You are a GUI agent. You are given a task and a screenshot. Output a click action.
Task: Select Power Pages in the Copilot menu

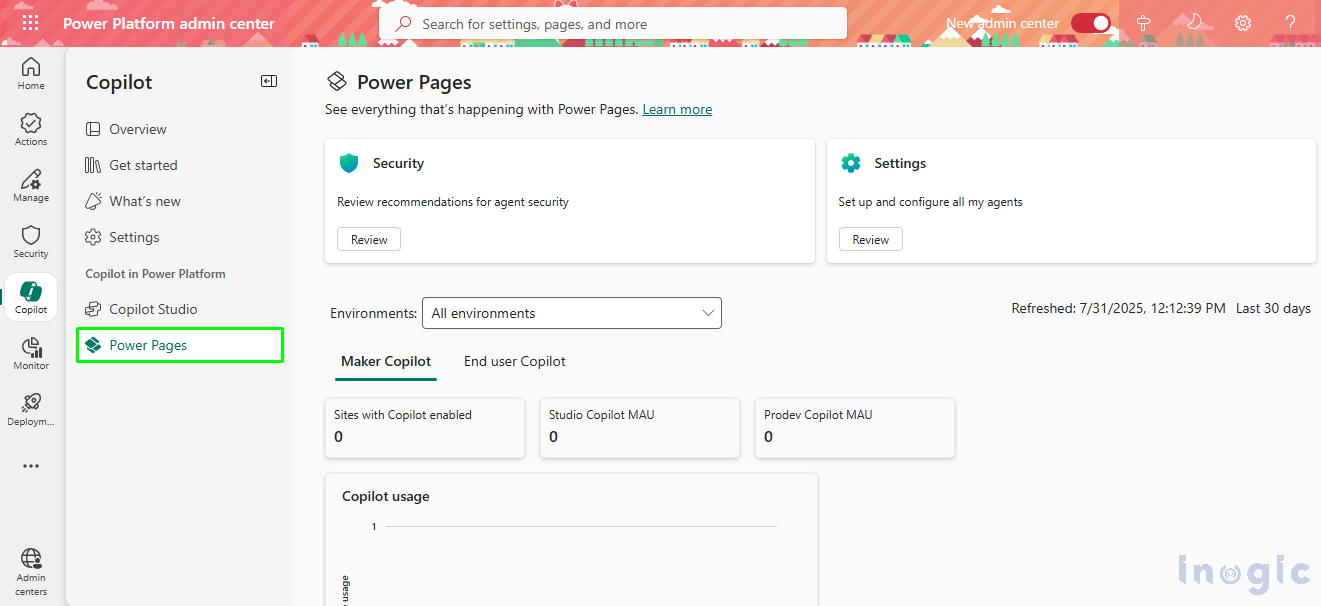(180, 345)
